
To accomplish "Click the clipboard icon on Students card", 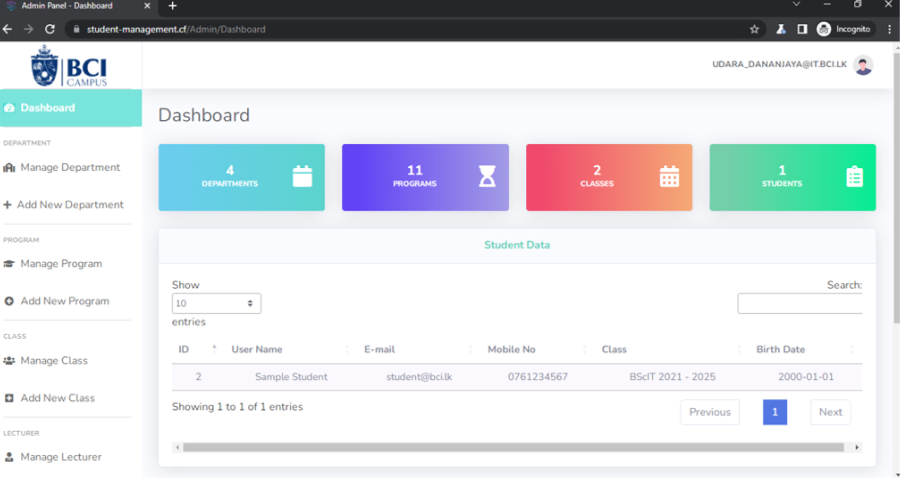I will point(854,177).
